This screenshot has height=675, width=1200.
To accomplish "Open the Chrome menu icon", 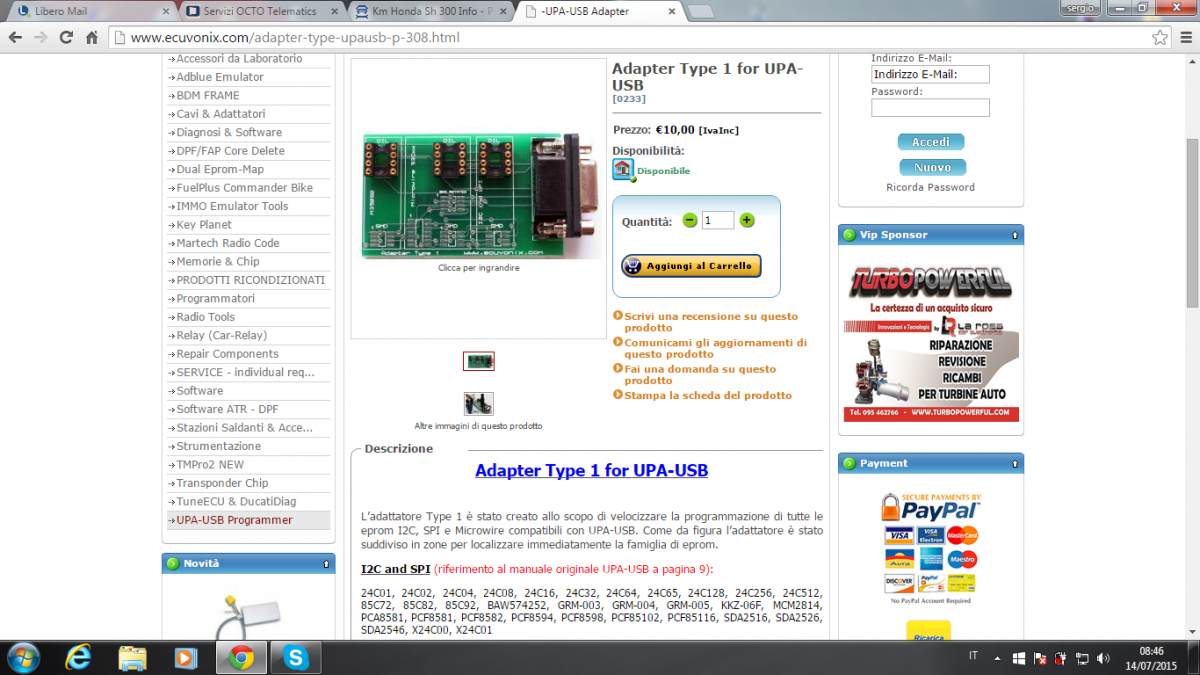I will [x=1184, y=38].
